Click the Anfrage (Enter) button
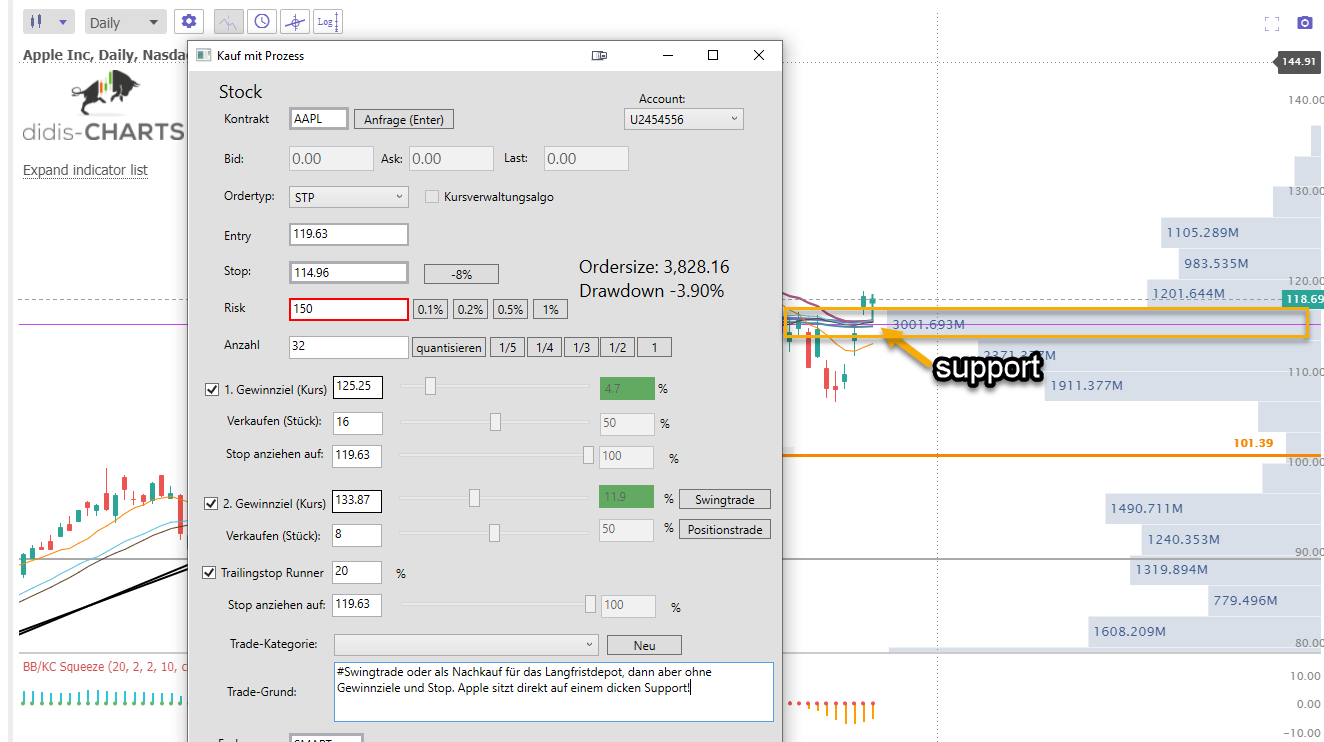 pos(404,120)
